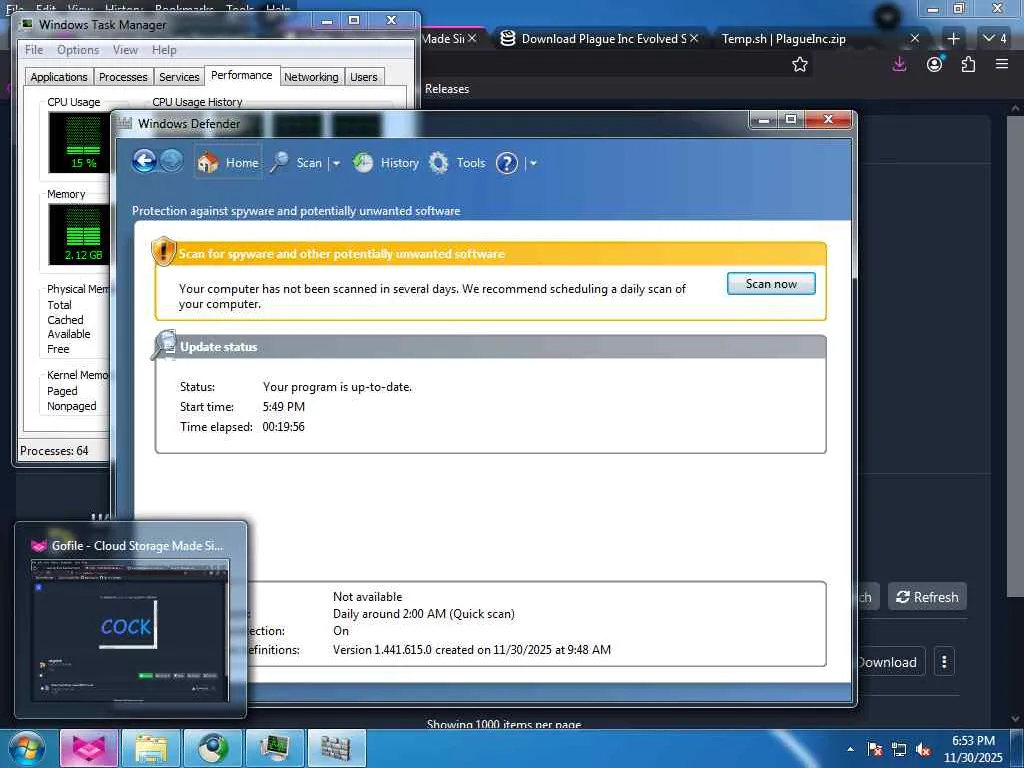Screen dimensions: 1024x768
Task: Click the bookmark star icon in browser
Action: click(799, 64)
